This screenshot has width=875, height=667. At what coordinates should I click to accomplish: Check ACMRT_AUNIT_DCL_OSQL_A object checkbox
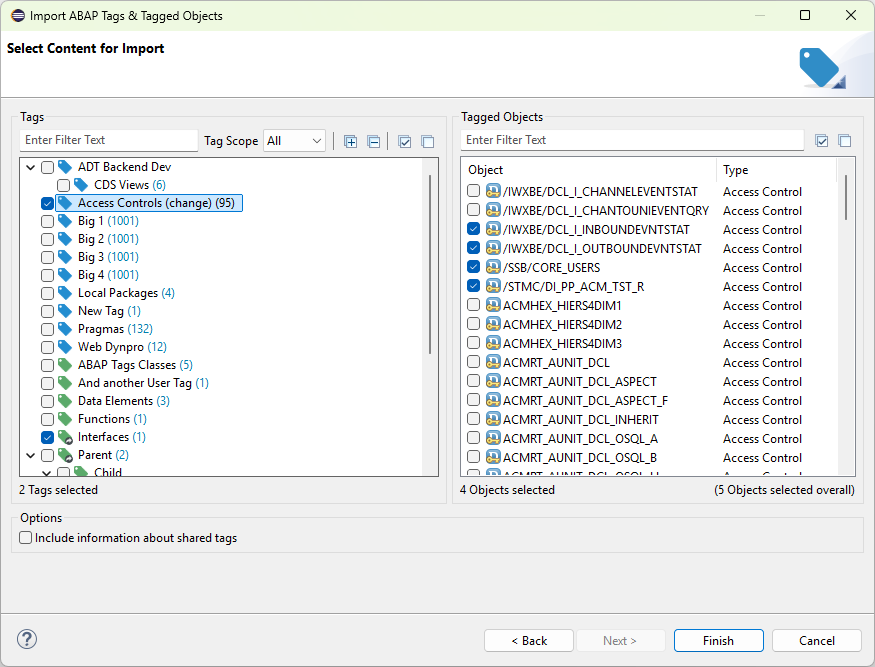coord(473,438)
